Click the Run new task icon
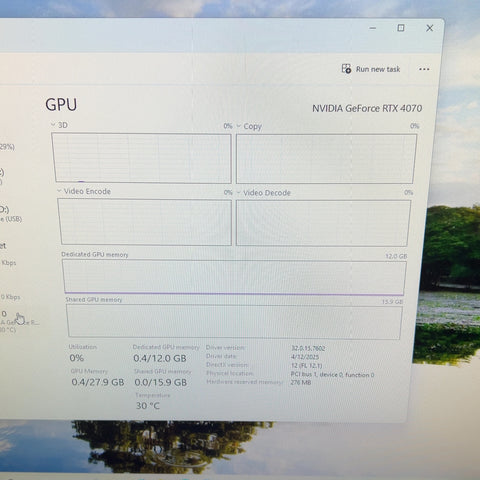 coord(346,69)
